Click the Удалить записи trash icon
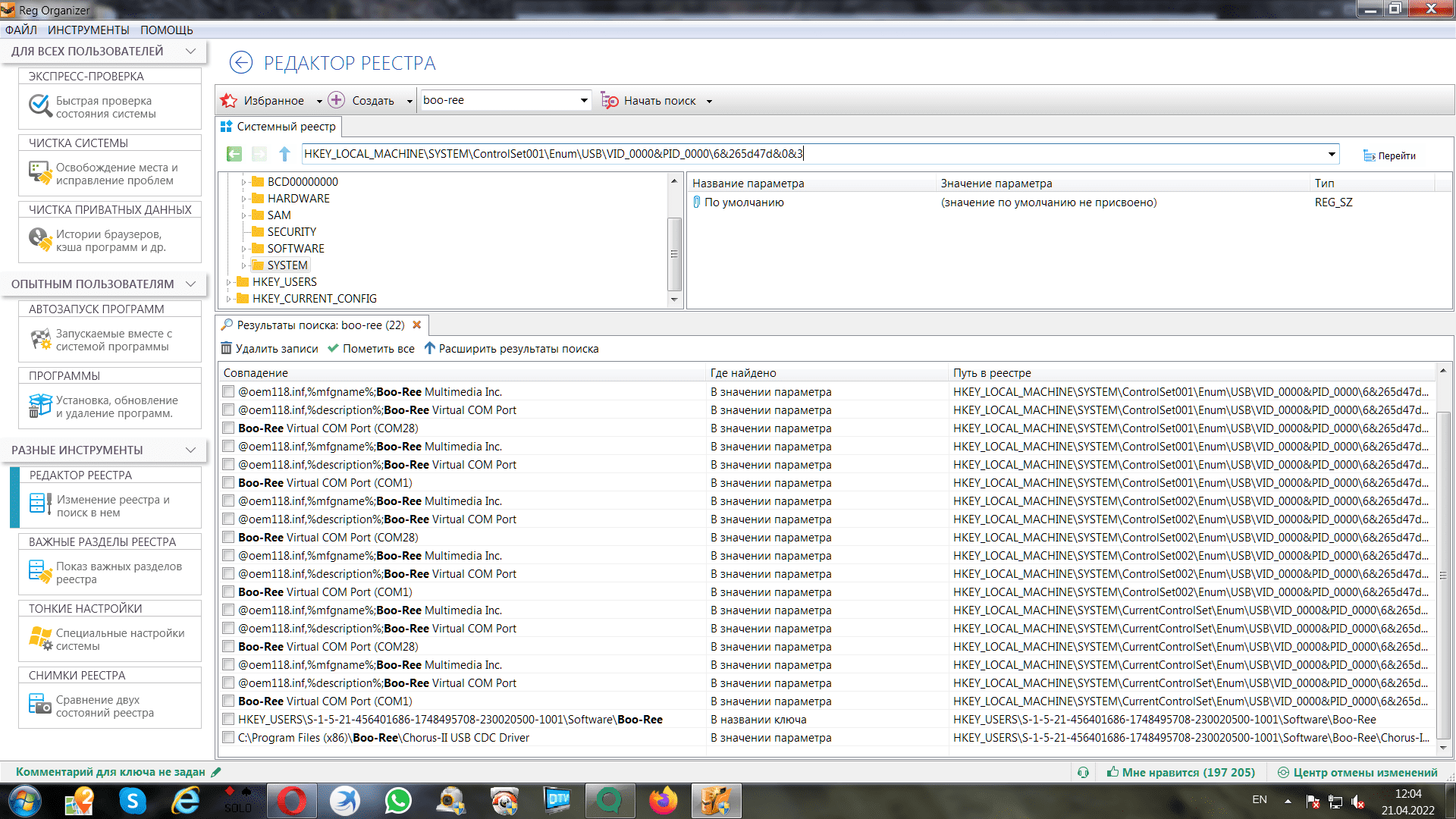The height and width of the screenshot is (819, 1456). (226, 348)
